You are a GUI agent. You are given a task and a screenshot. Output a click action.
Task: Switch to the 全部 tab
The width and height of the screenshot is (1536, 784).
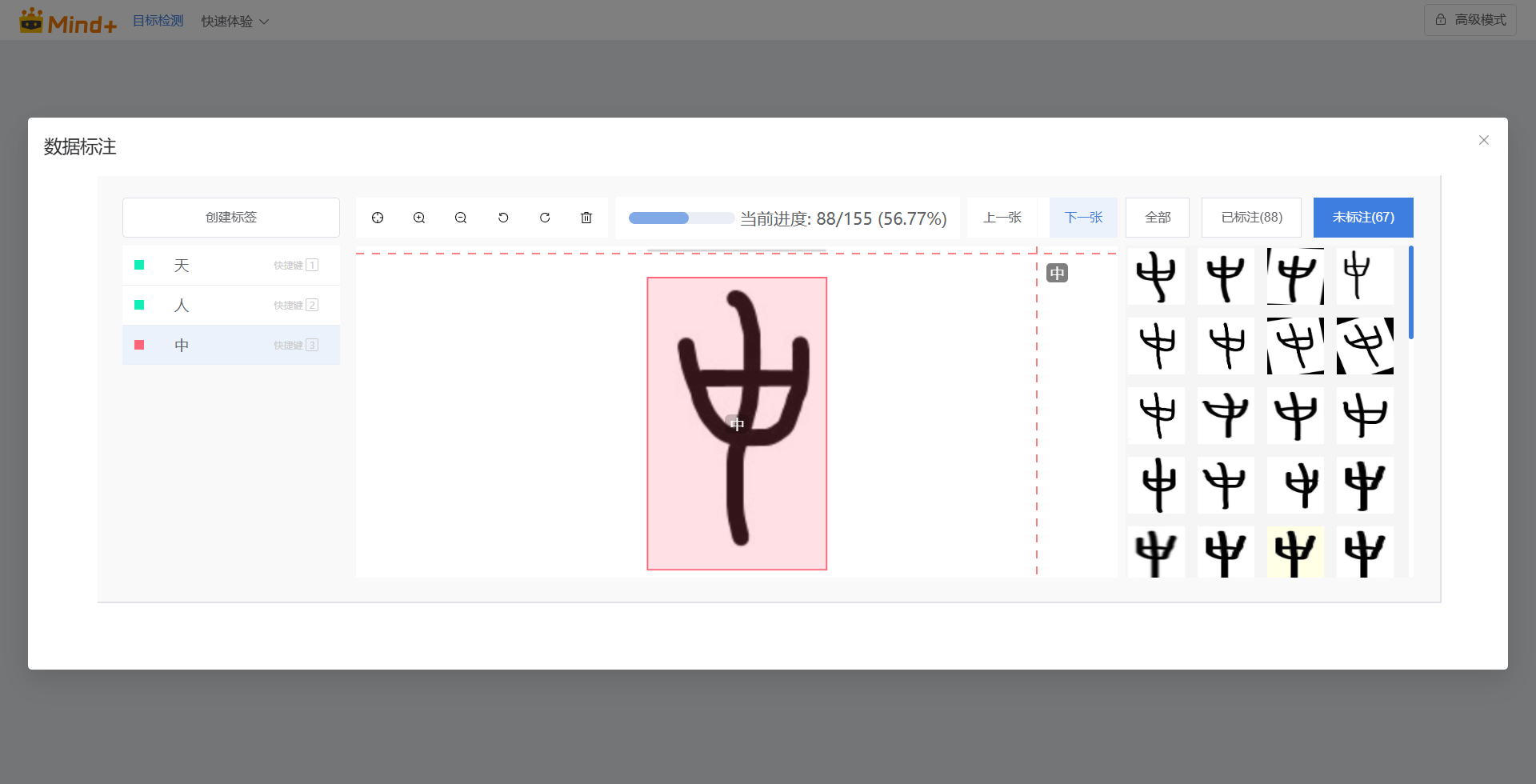pyautogui.click(x=1158, y=218)
